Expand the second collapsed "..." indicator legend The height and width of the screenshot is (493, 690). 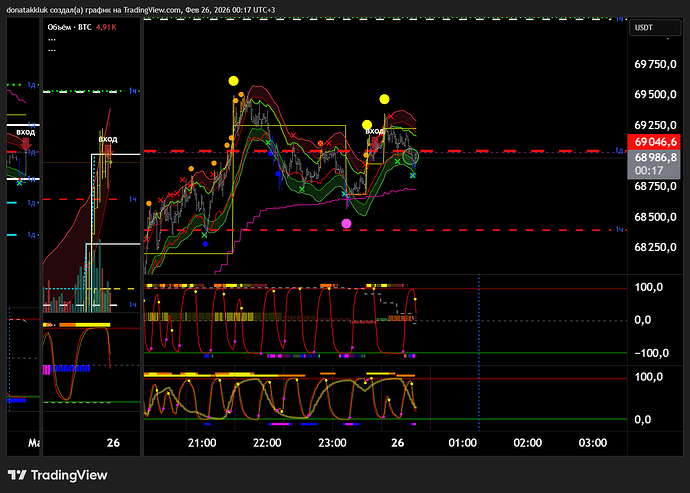click(x=51, y=50)
